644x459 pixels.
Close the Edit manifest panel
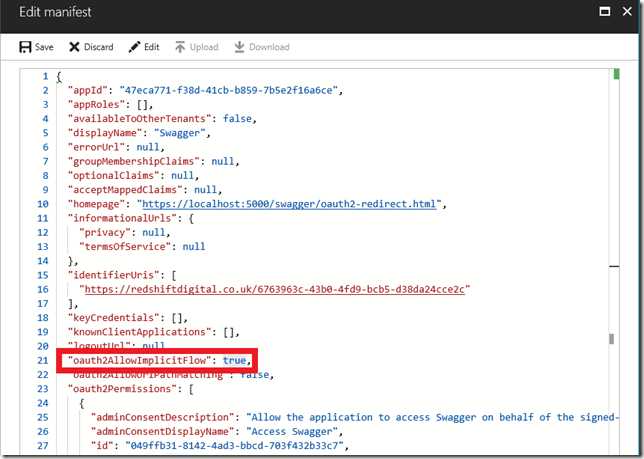click(x=627, y=11)
